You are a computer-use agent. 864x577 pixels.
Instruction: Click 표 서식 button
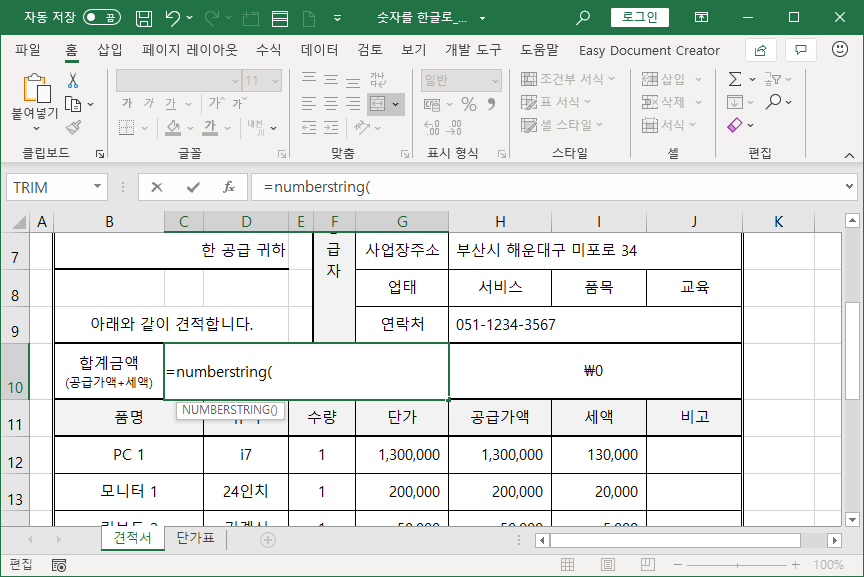point(556,102)
